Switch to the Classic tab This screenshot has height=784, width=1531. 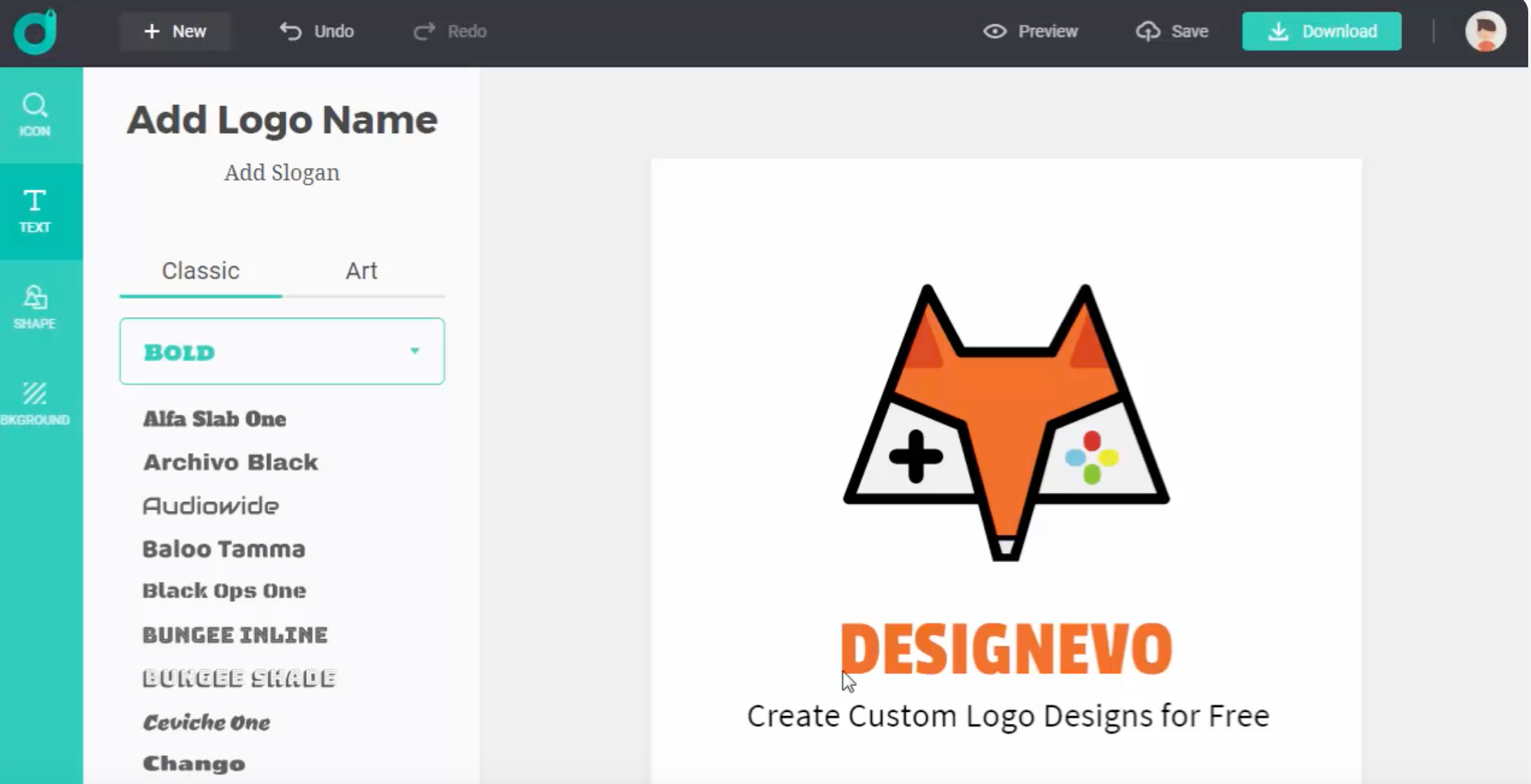point(200,271)
